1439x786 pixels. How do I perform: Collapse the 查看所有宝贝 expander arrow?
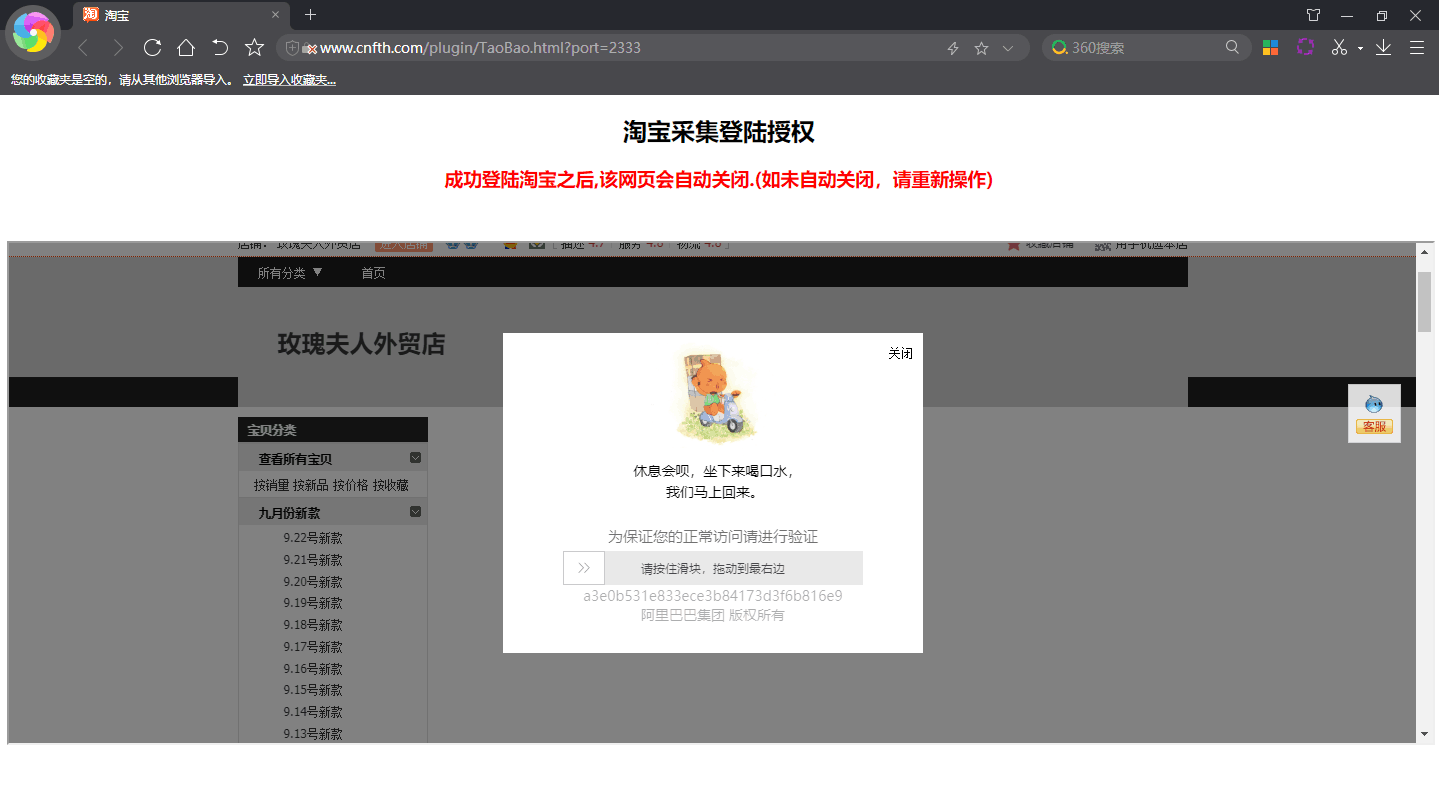[x=416, y=458]
